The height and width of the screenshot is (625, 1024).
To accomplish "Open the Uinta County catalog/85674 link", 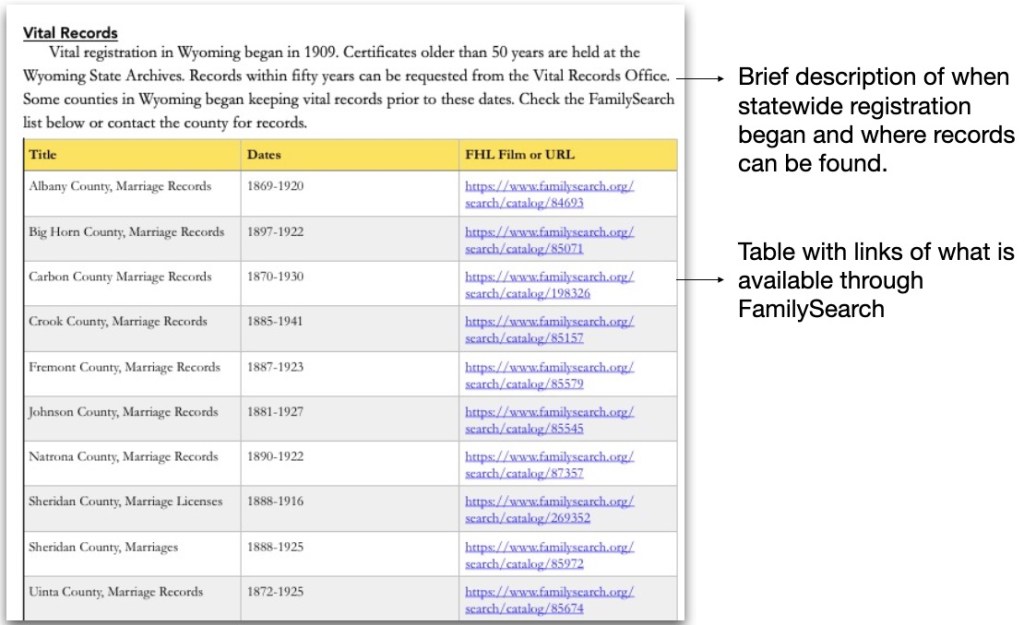I will (x=549, y=599).
